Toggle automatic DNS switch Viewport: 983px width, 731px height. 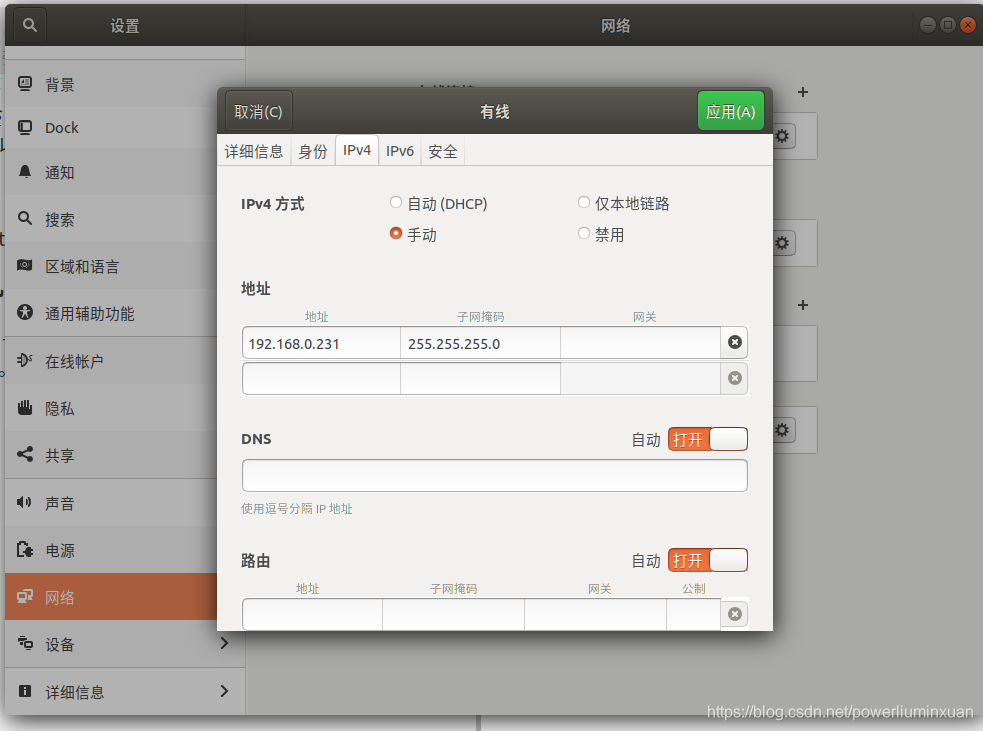(x=708, y=439)
